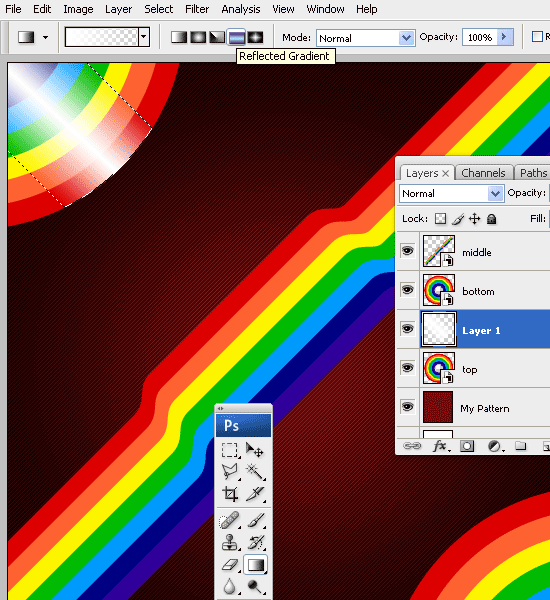The width and height of the screenshot is (550, 600).
Task: Open the Edit menu
Action: pyautogui.click(x=42, y=9)
